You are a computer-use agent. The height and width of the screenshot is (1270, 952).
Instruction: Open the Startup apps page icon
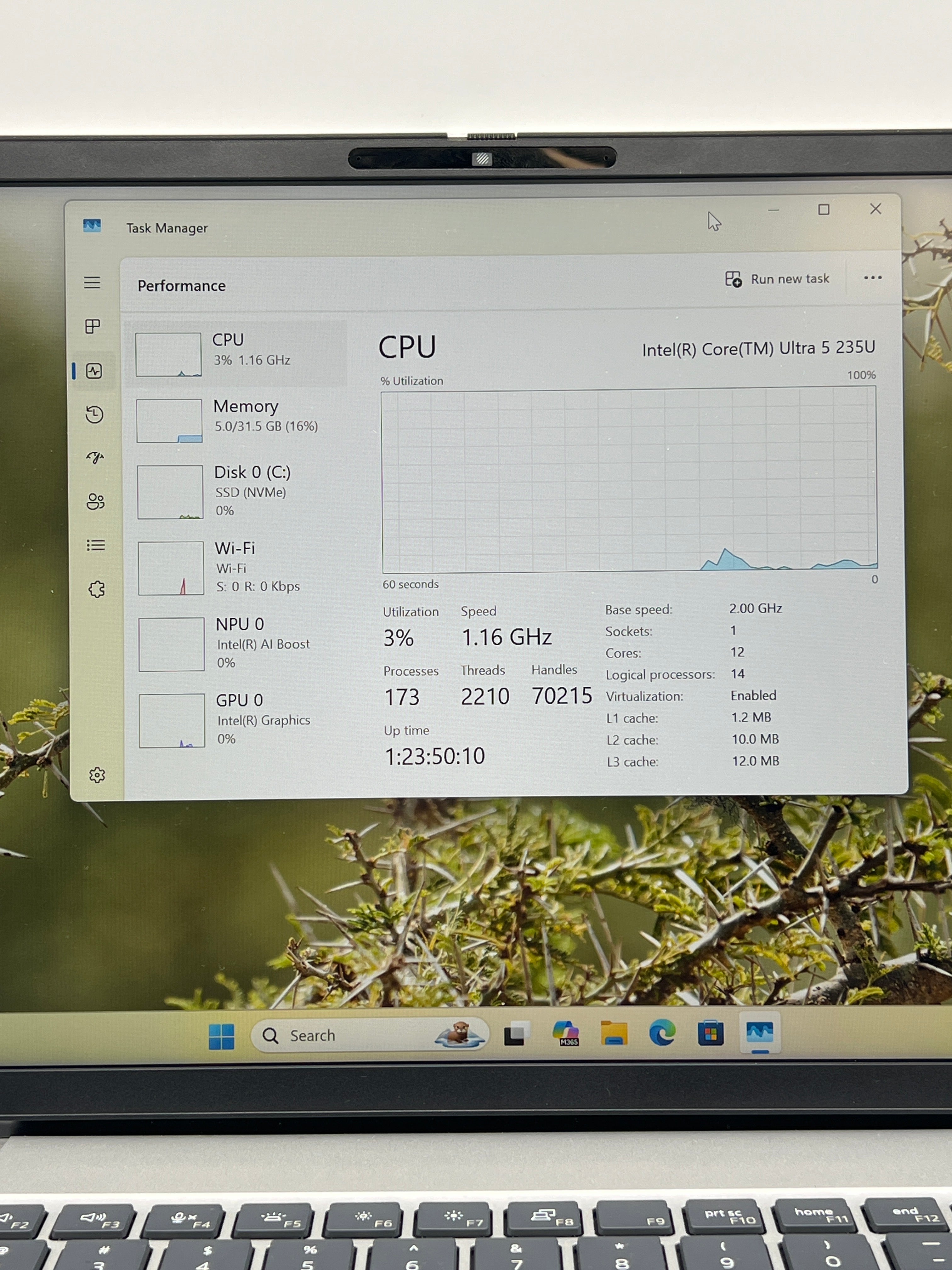click(95, 458)
